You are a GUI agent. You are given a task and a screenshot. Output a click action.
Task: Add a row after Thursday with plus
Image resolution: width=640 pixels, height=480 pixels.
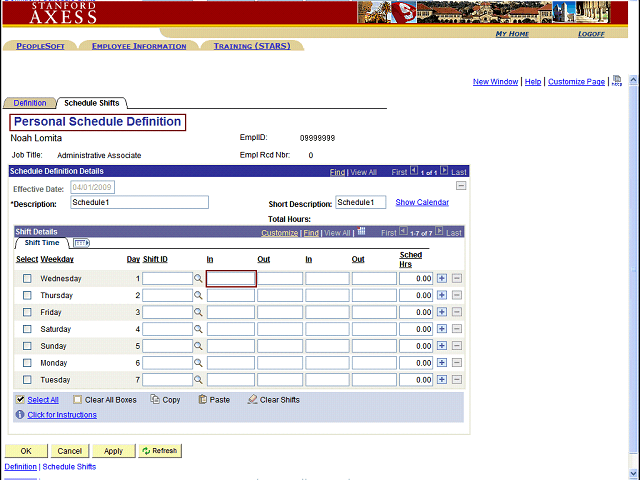pos(442,296)
